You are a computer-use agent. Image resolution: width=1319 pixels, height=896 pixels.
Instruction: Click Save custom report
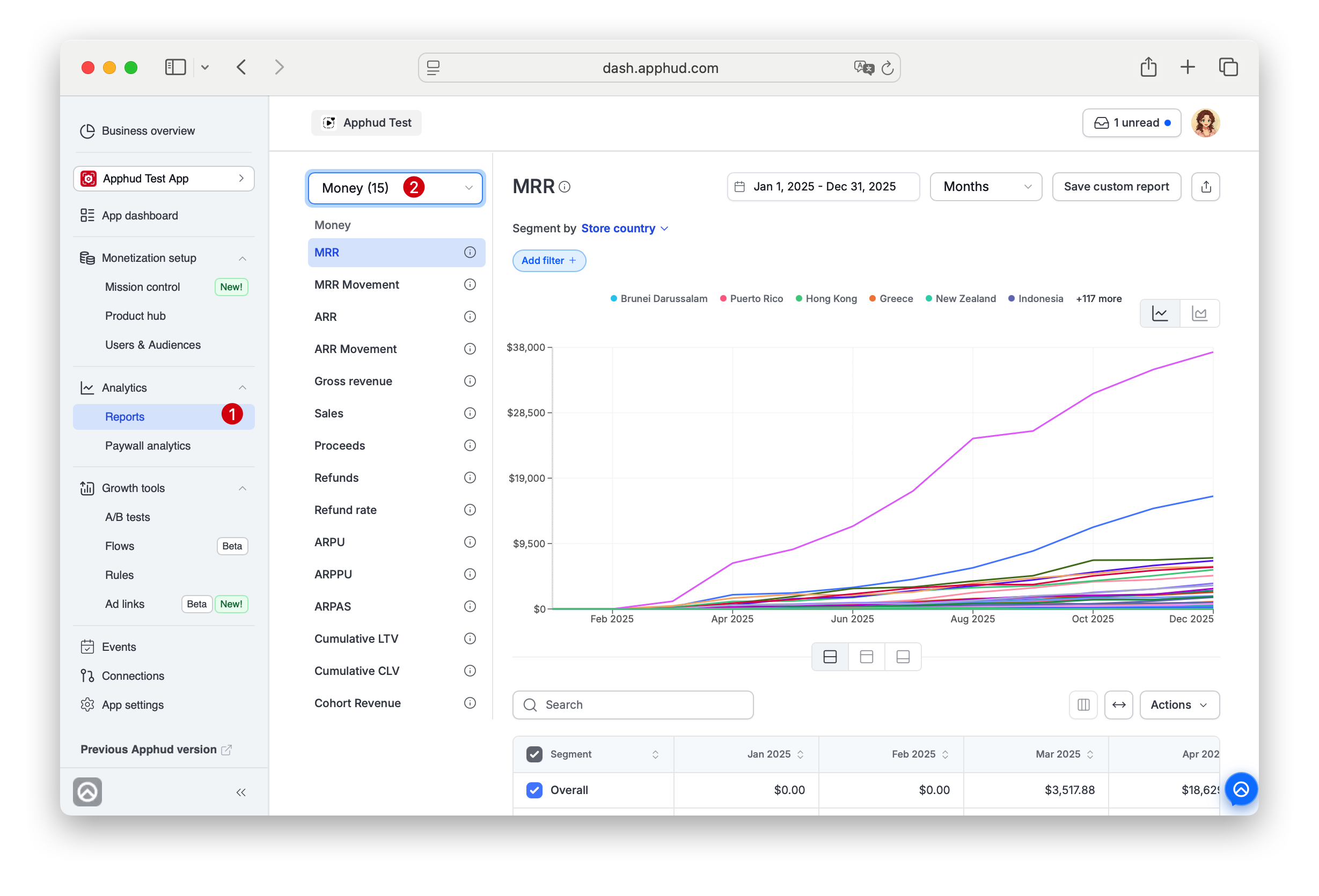tap(1116, 187)
